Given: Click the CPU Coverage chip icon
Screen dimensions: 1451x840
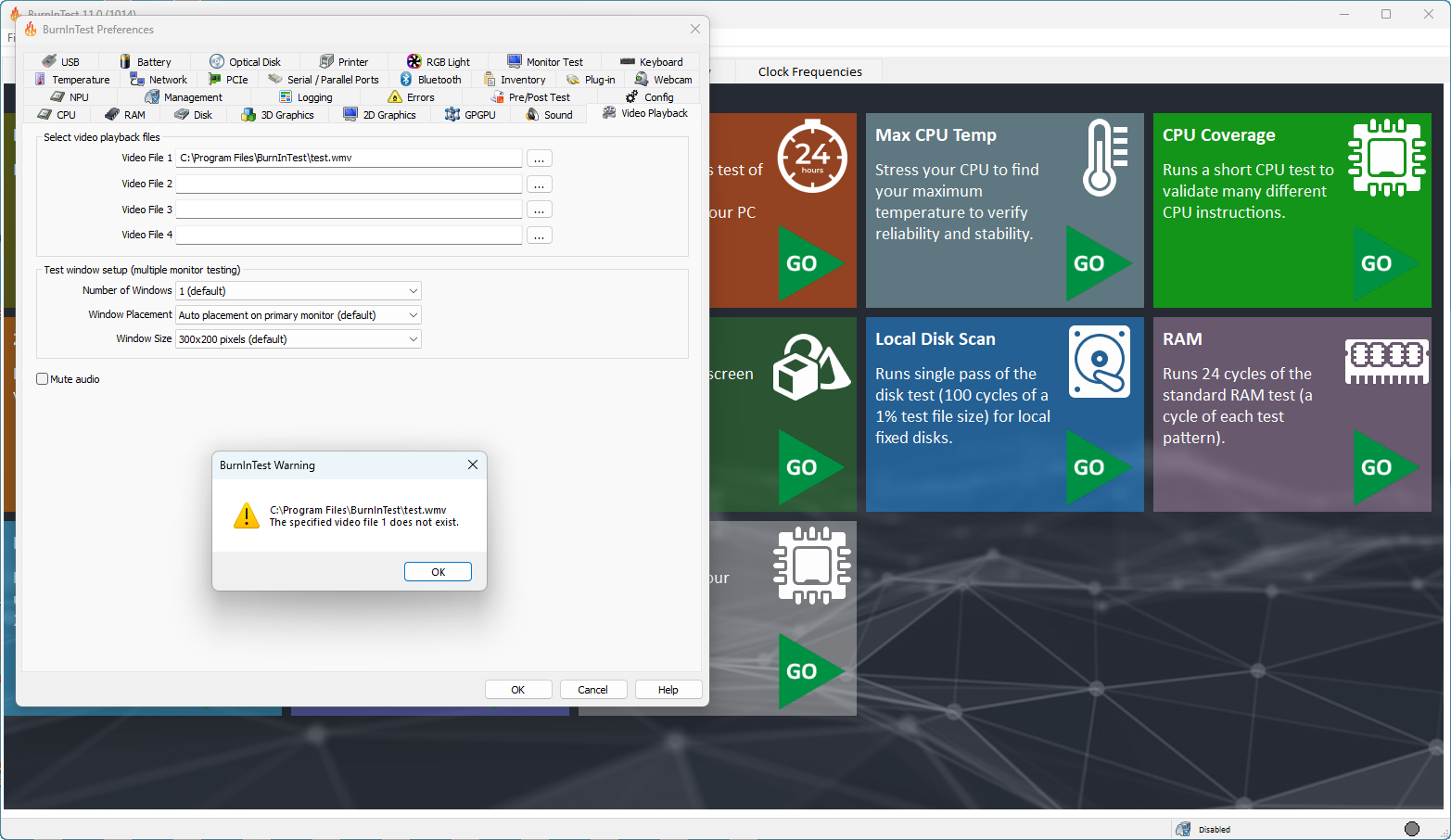Looking at the screenshot, I should click(x=1387, y=157).
